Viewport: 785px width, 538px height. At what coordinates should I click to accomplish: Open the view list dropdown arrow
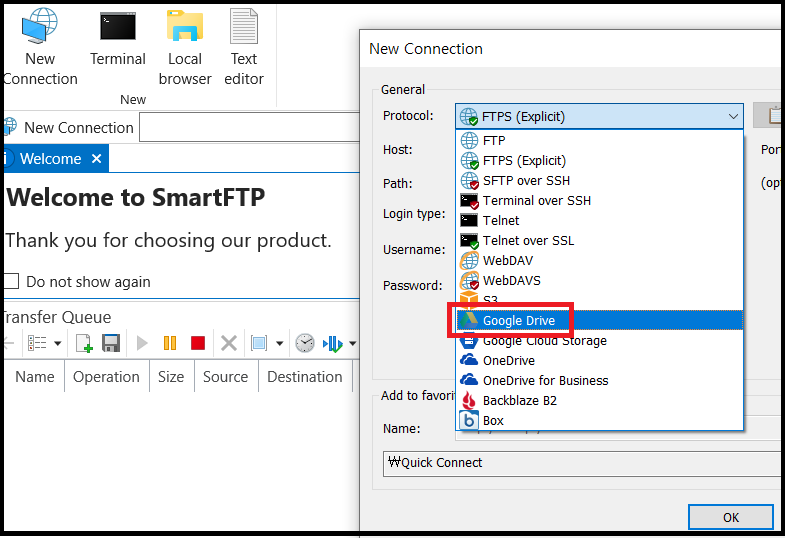click(x=58, y=343)
